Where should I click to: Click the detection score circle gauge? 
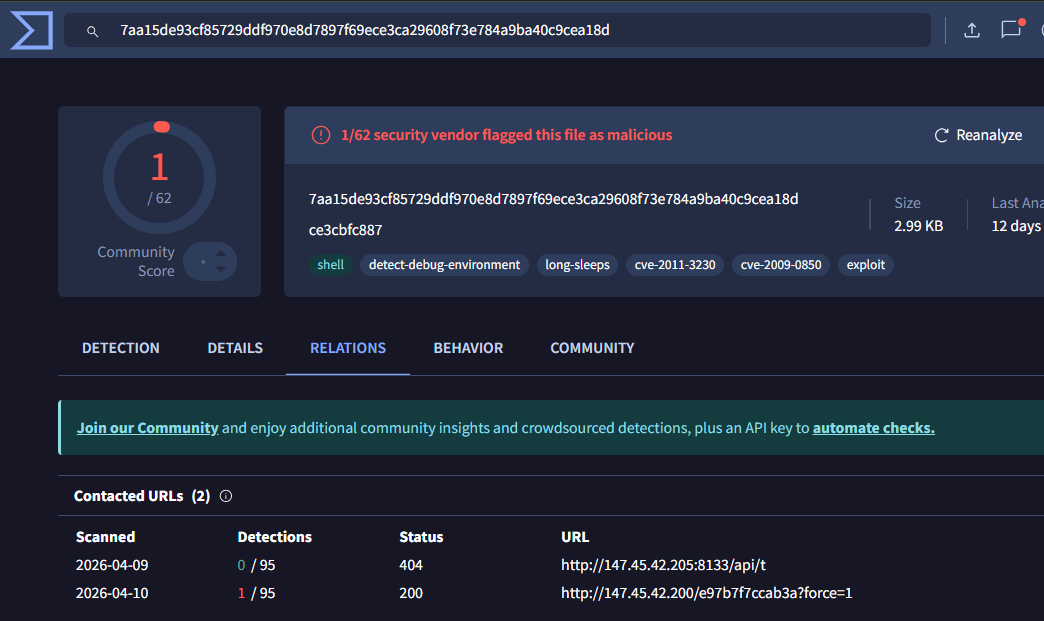coord(160,177)
